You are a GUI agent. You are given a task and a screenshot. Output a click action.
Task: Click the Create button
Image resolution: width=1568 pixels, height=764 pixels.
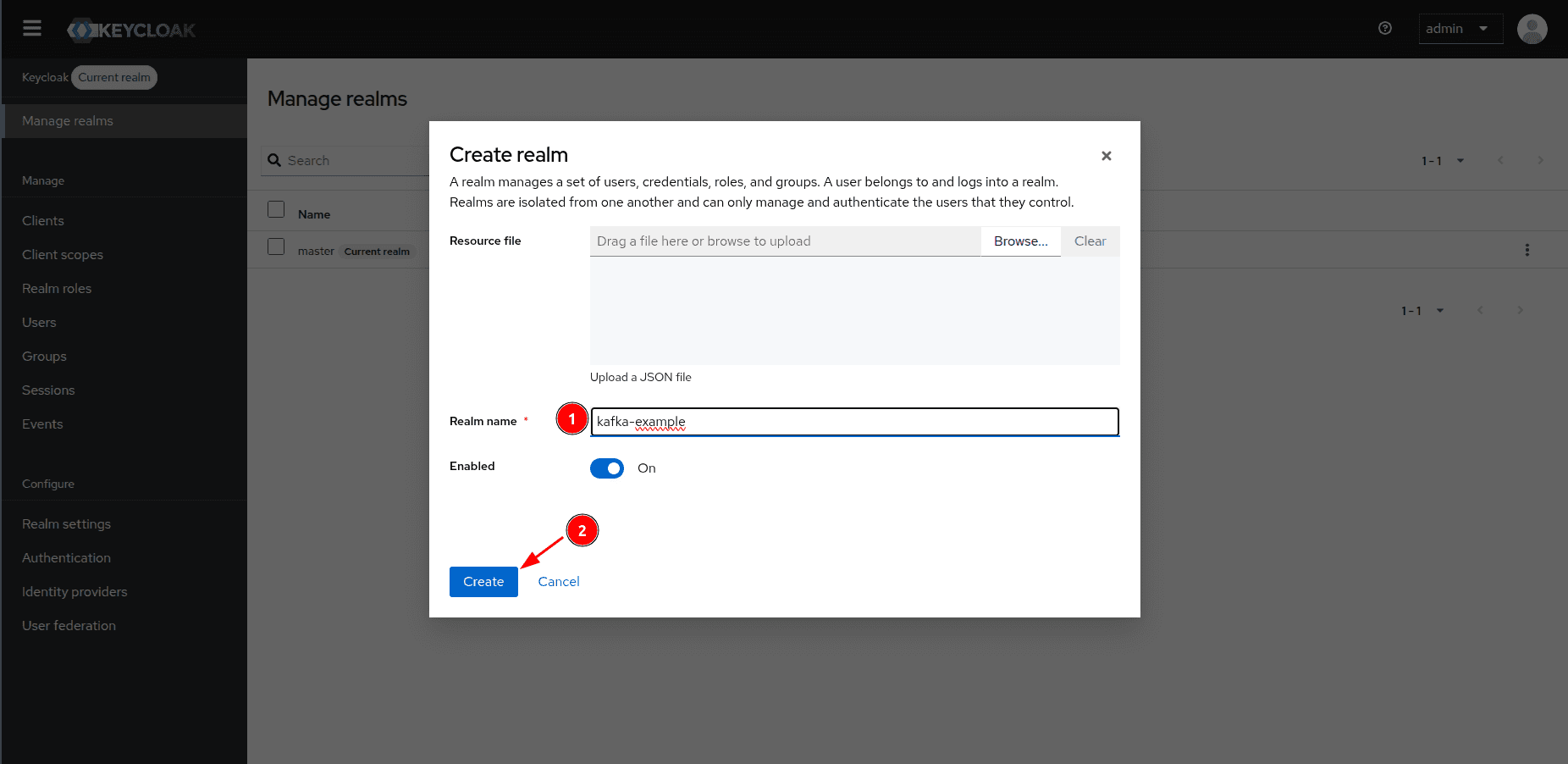483,582
